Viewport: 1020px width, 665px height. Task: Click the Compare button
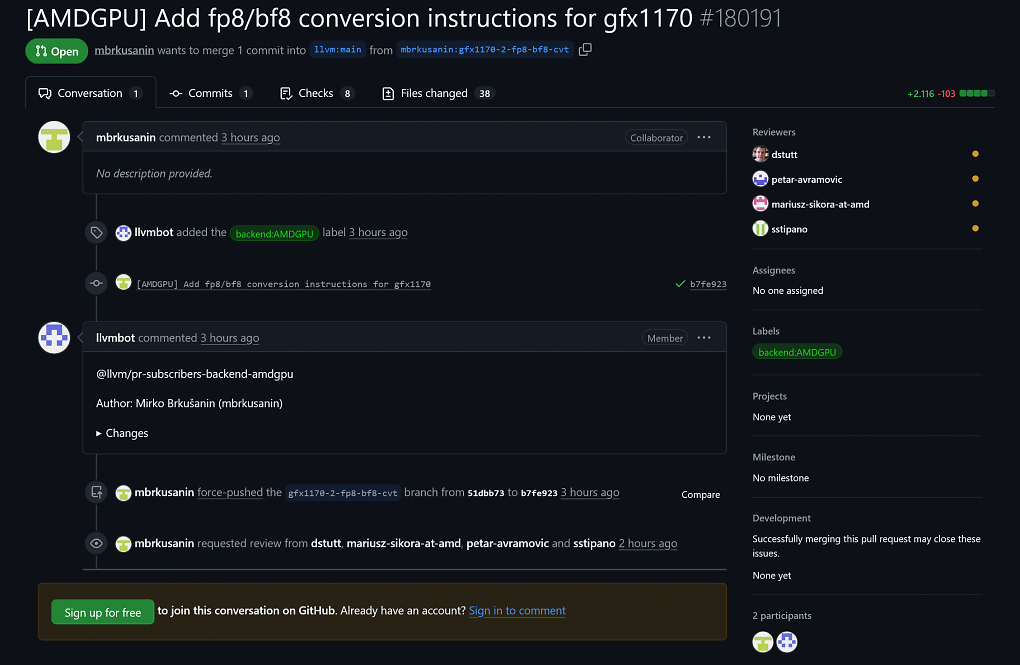tap(701, 495)
